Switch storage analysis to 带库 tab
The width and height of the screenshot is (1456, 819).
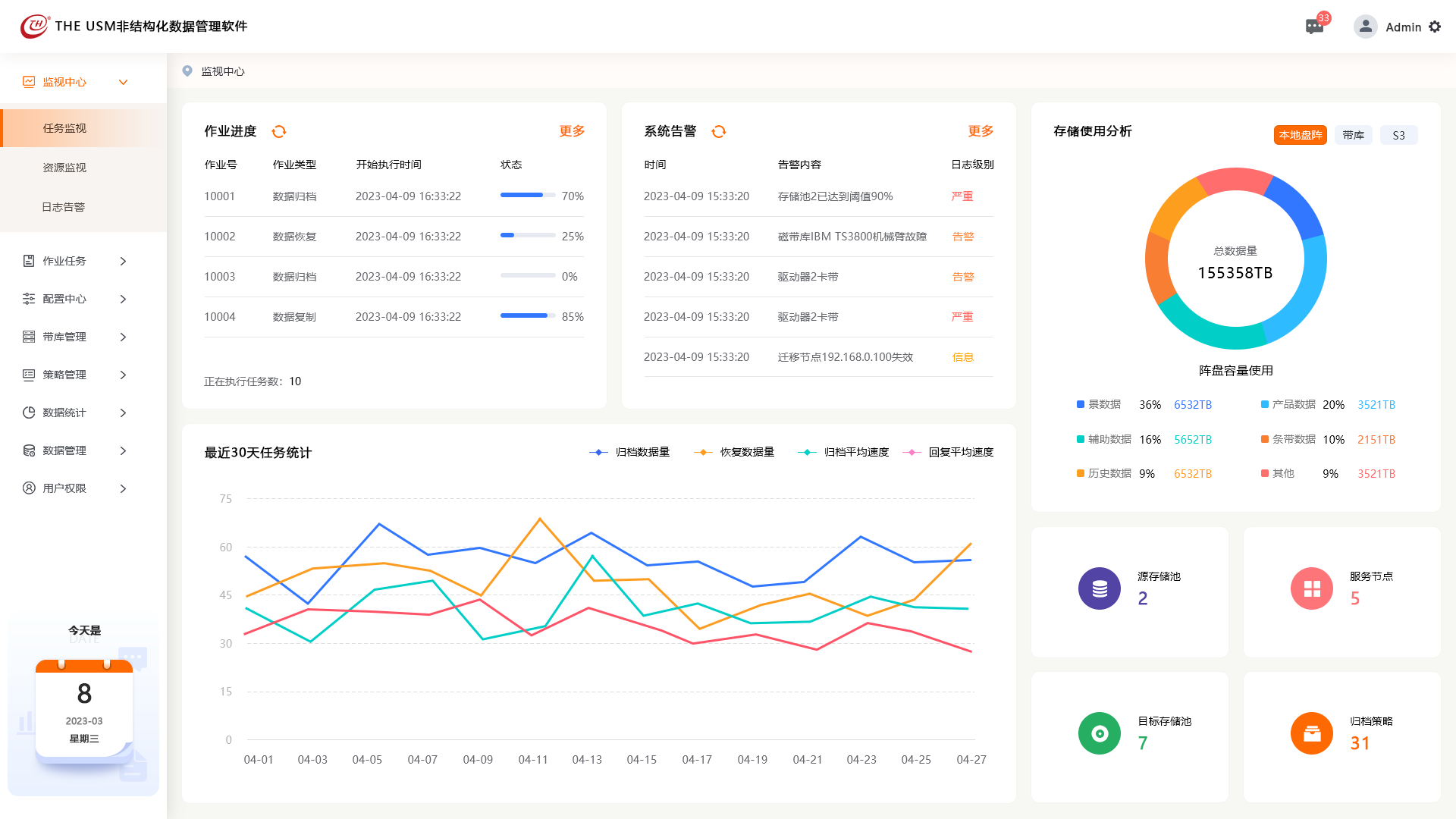1353,135
